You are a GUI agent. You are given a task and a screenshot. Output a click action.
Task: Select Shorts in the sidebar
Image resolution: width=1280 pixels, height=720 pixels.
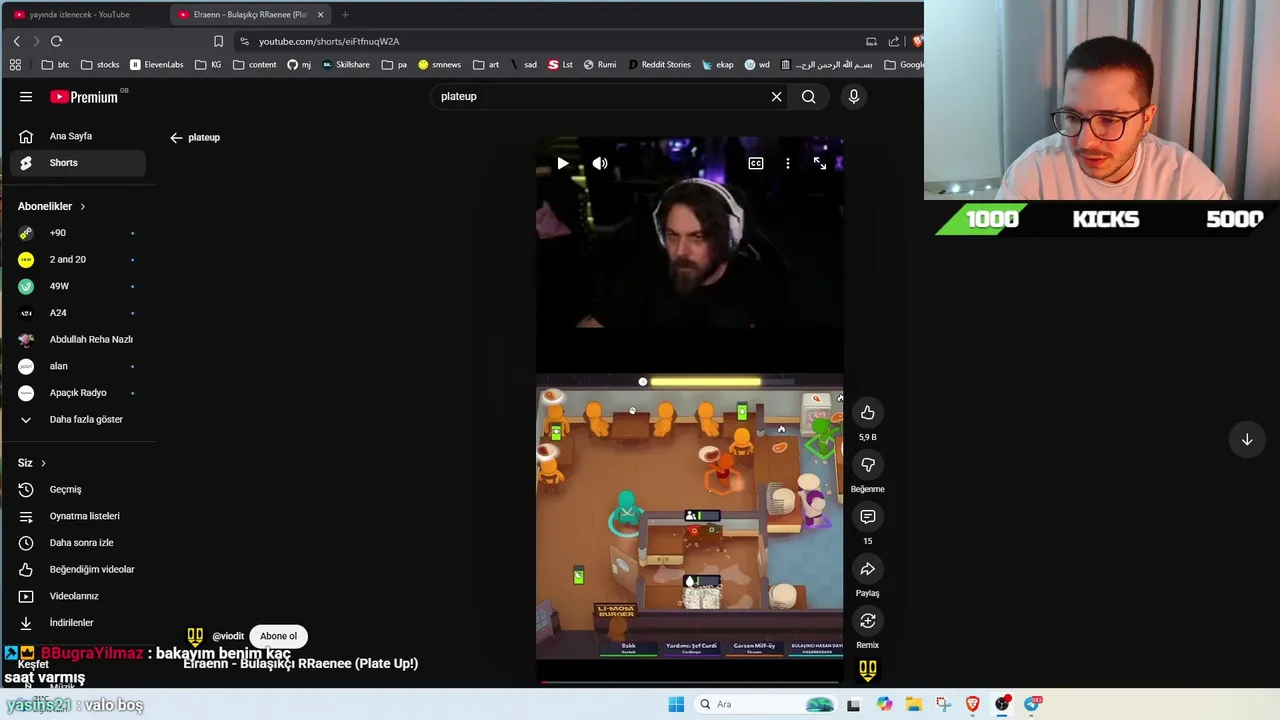(x=78, y=163)
